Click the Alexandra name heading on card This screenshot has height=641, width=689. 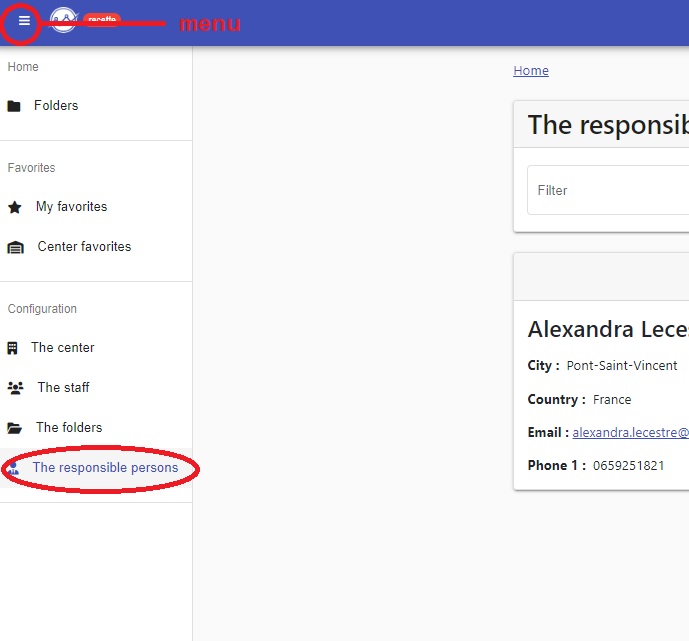(x=608, y=329)
